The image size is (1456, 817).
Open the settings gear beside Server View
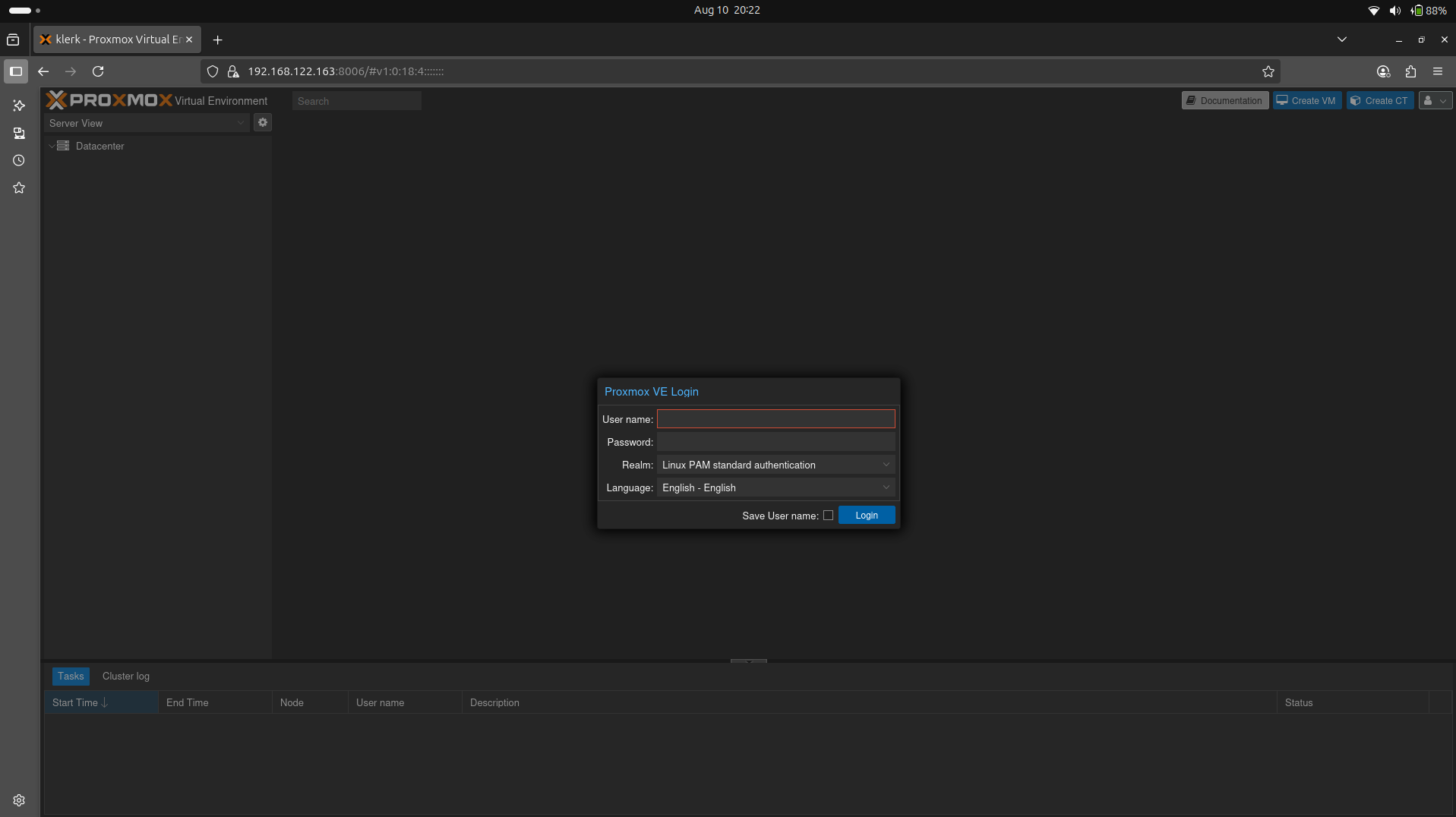(262, 122)
